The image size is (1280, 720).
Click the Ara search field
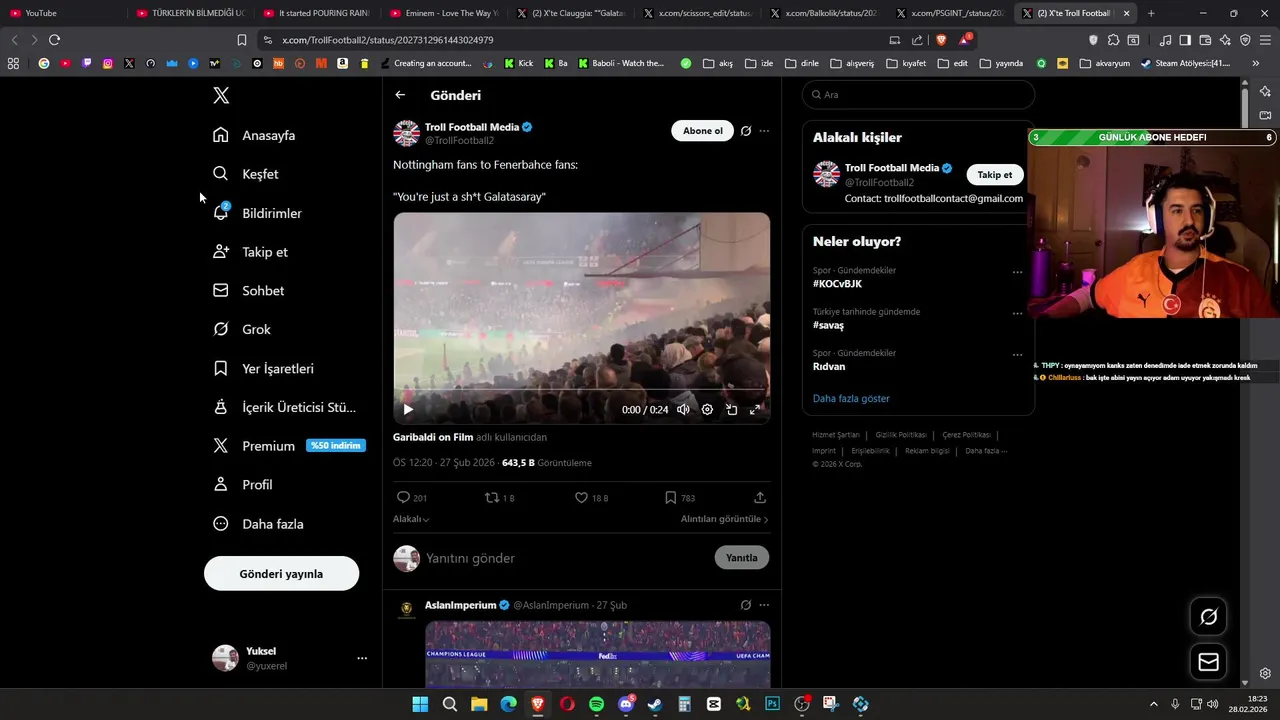pyautogui.click(x=918, y=95)
